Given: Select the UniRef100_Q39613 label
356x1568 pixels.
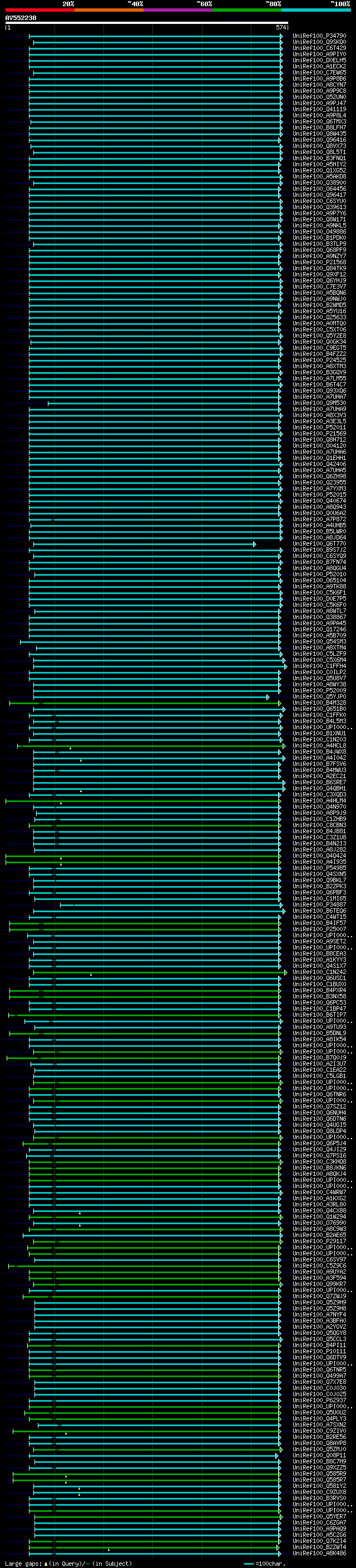Looking at the screenshot, I should tap(319, 207).
